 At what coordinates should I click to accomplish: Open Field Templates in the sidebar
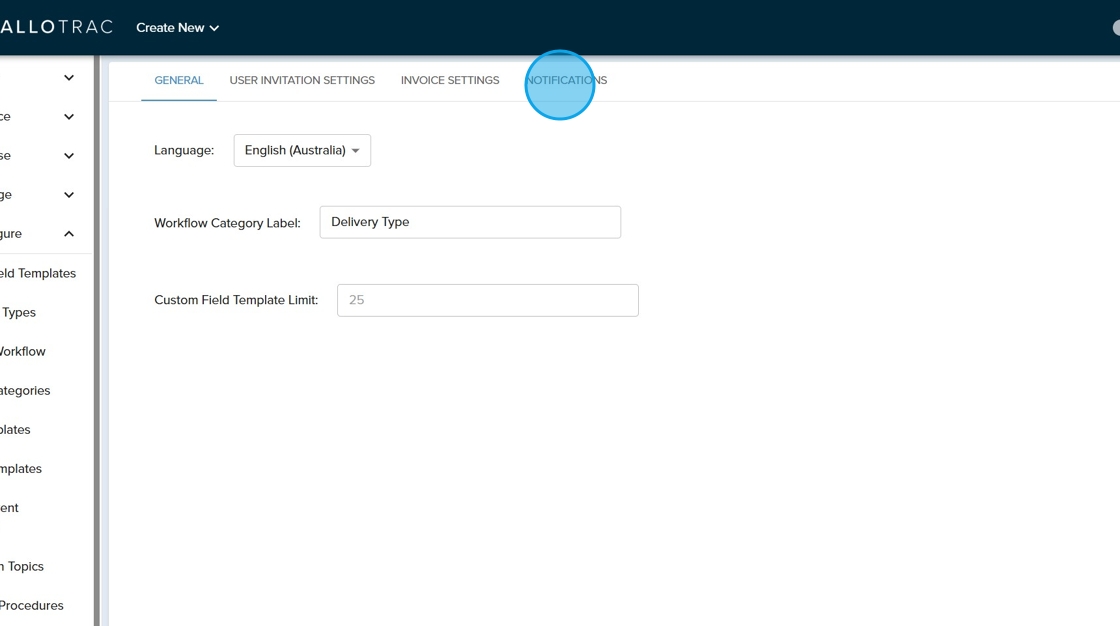pos(38,273)
